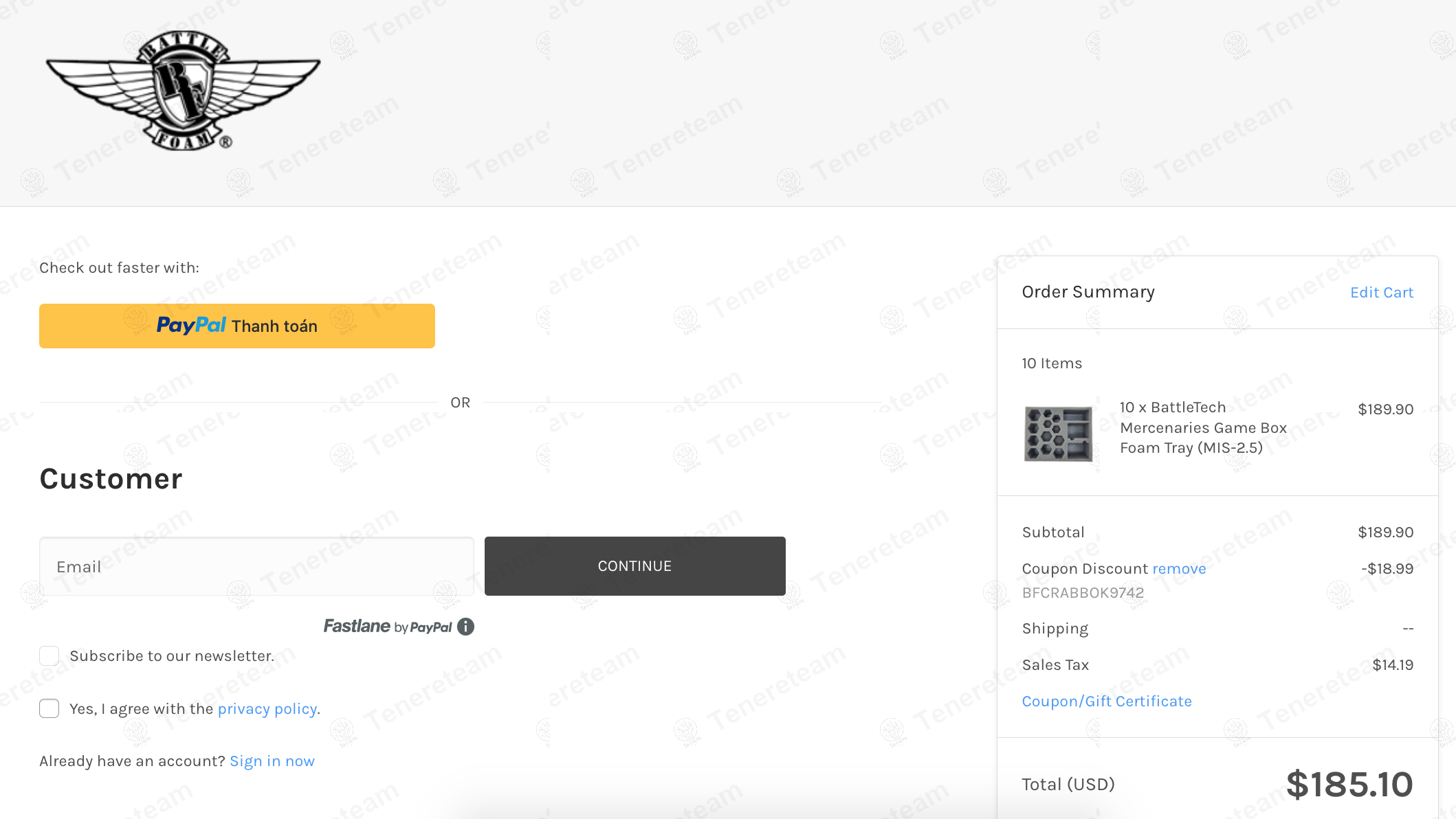Screen dimensions: 1456x819
Task: Expand the Coupon/Gift Certificate entry
Action: click(1107, 702)
